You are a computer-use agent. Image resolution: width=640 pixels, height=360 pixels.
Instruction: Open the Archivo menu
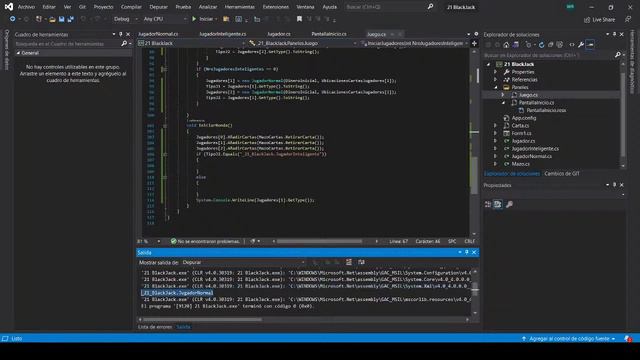pyautogui.click(x=26, y=7)
